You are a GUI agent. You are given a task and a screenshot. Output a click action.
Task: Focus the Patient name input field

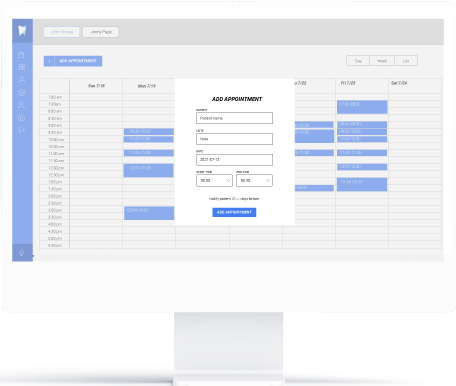click(234, 118)
